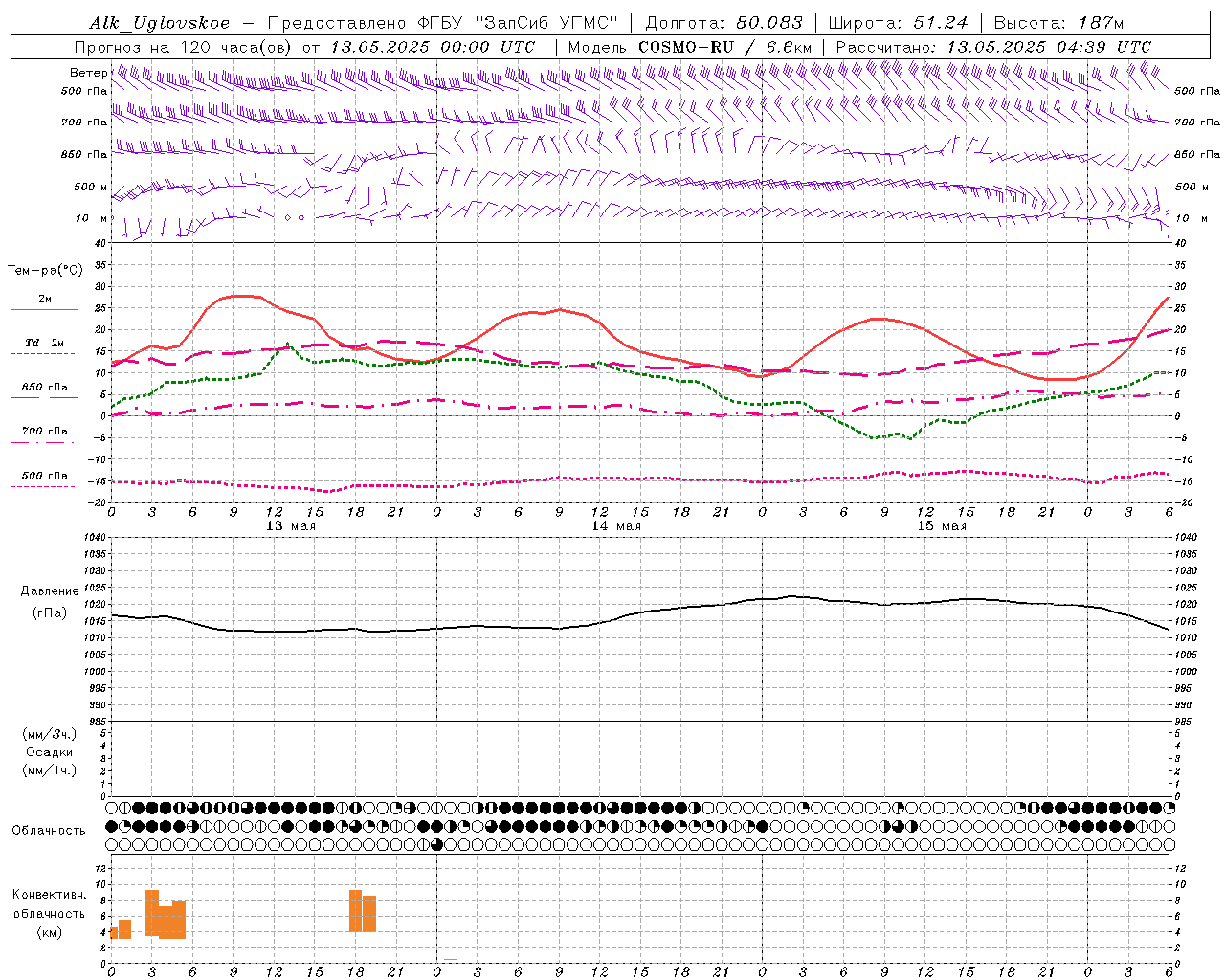The width and height of the screenshot is (1225, 980).
Task: Click orange convective cloud bar at hour 18
Action: point(356,911)
